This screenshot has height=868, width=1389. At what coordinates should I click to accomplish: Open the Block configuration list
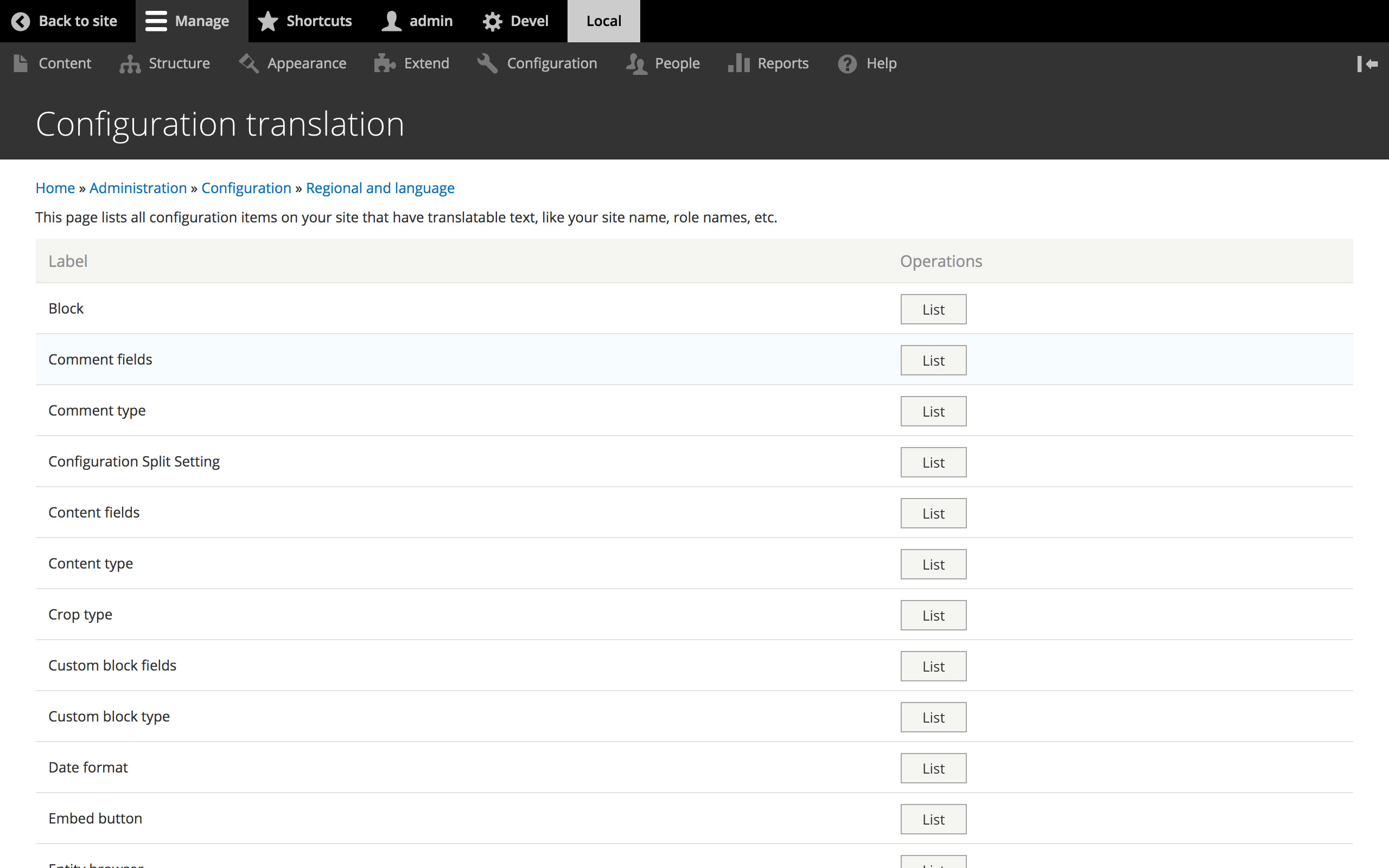coord(933,309)
